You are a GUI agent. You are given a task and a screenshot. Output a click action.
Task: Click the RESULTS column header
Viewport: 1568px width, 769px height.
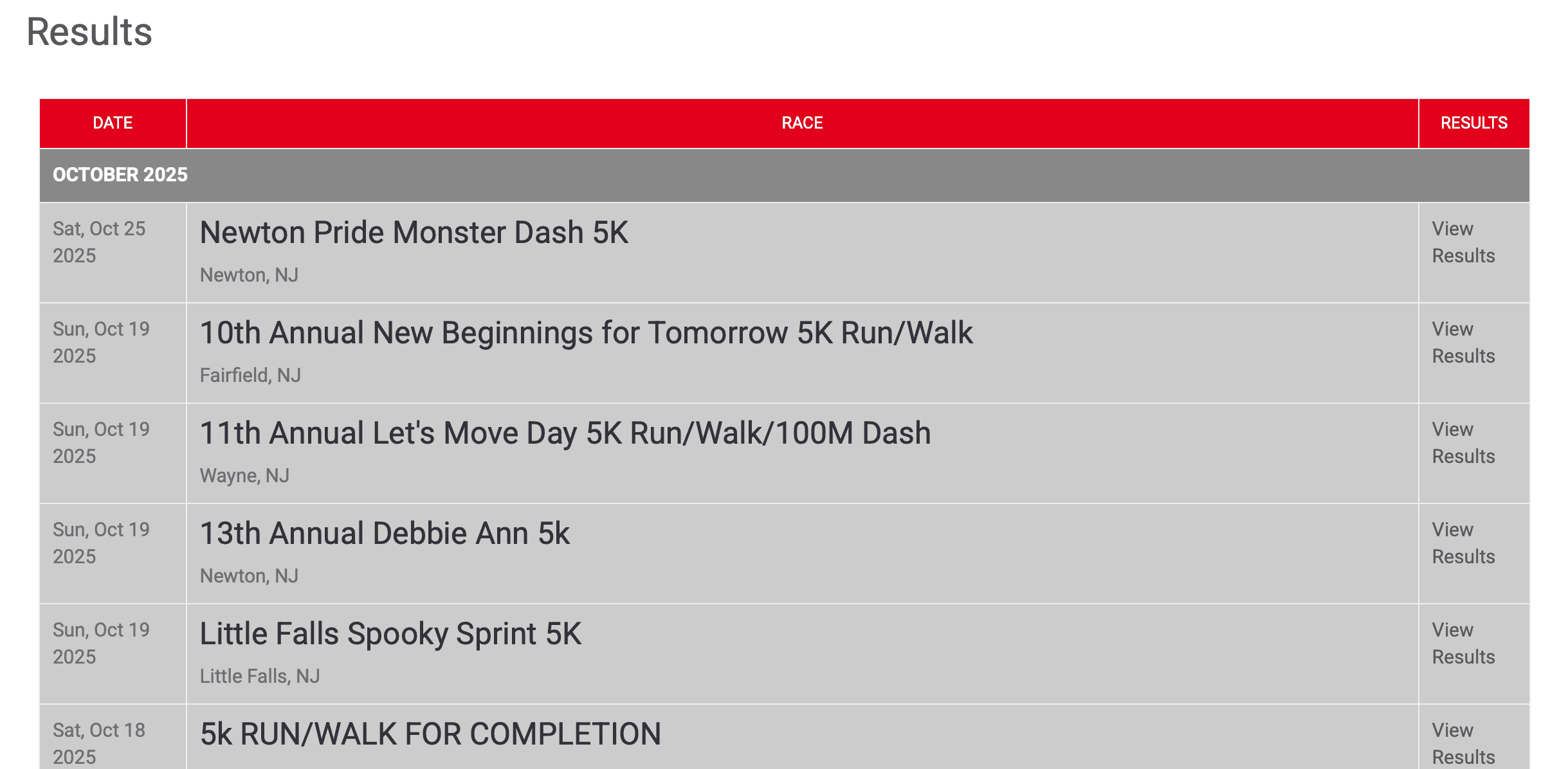click(x=1473, y=123)
